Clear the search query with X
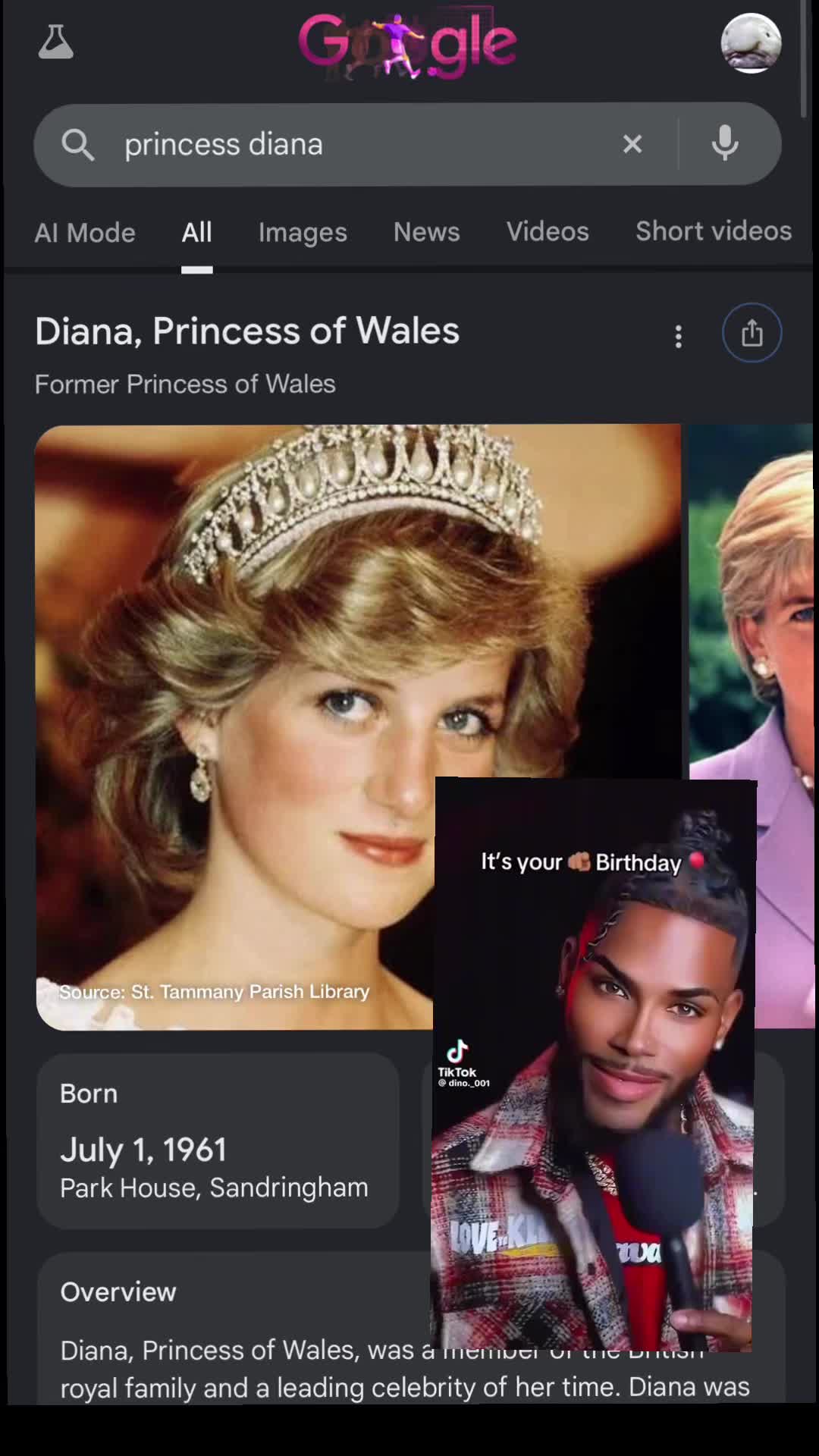819x1456 pixels. pyautogui.click(x=632, y=144)
